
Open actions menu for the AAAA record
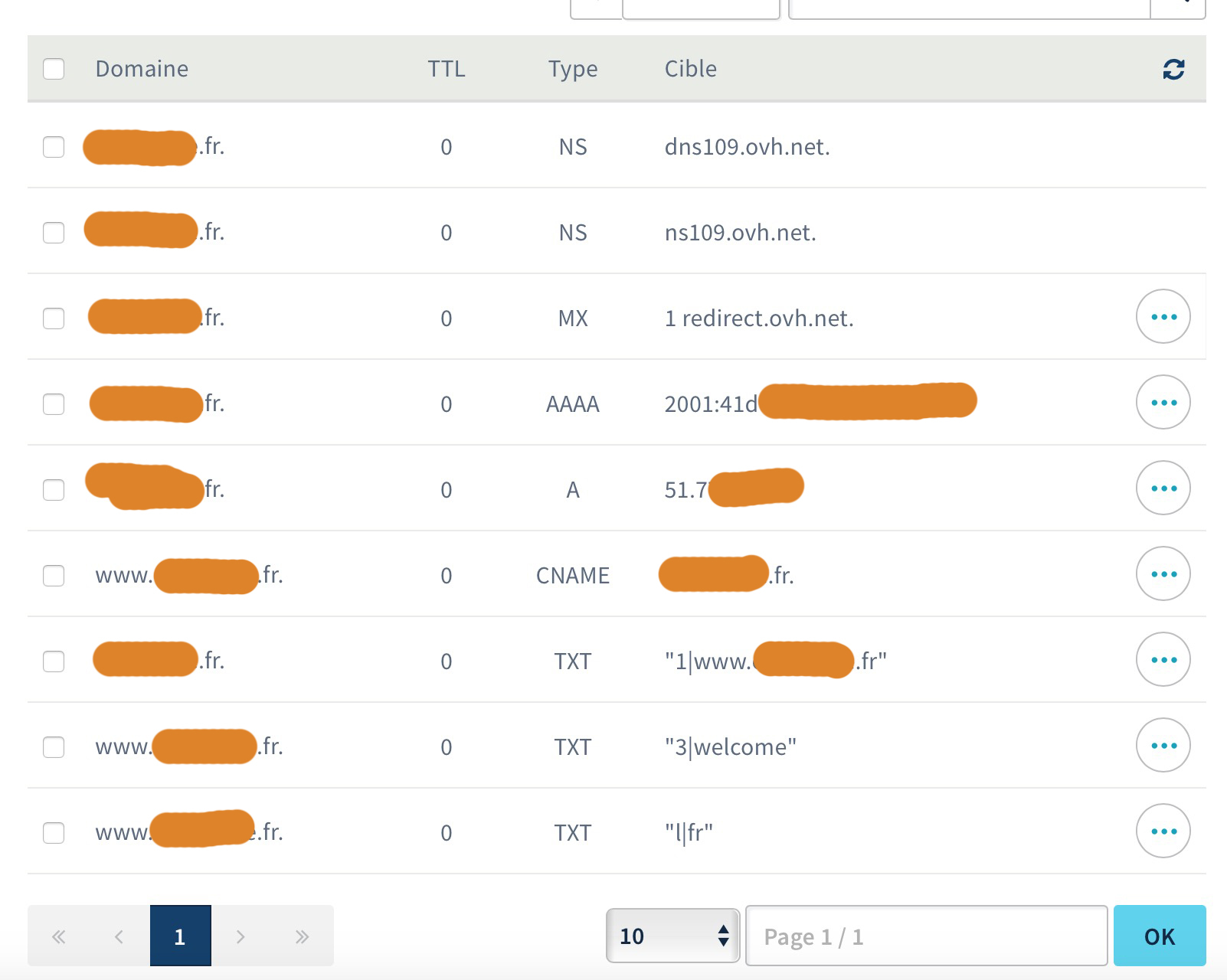(x=1163, y=403)
